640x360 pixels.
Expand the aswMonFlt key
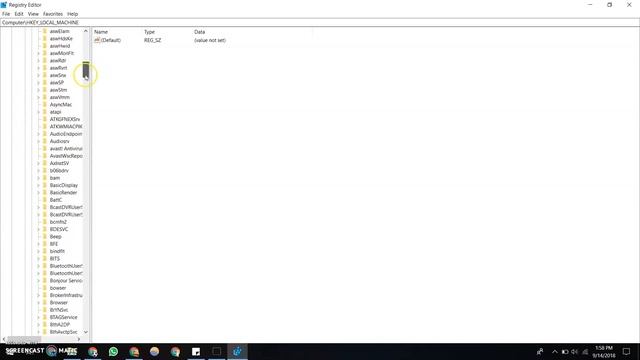tap(39, 53)
